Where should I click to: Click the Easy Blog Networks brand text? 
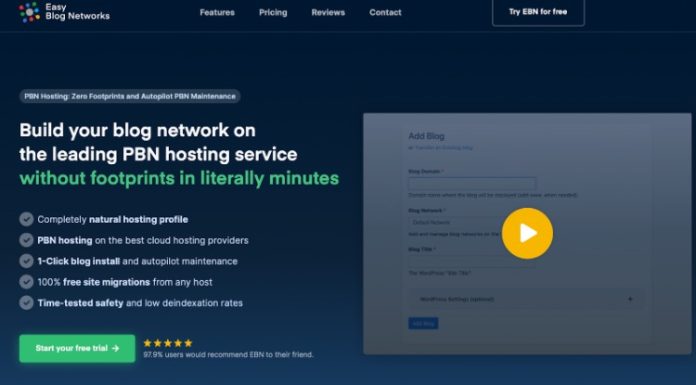point(77,12)
